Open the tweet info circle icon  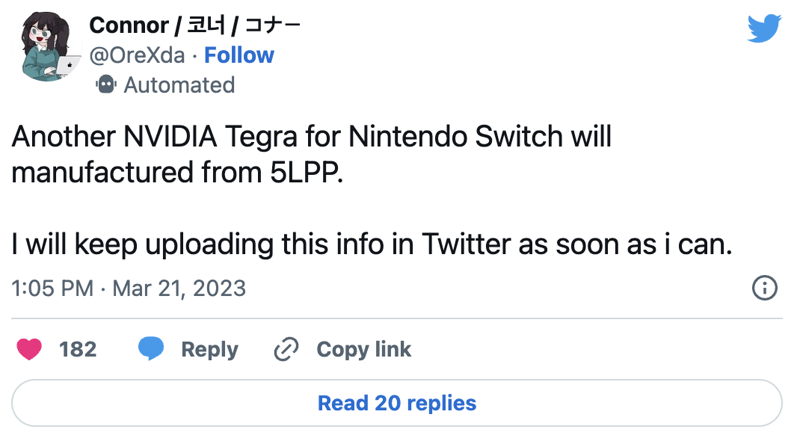[764, 288]
